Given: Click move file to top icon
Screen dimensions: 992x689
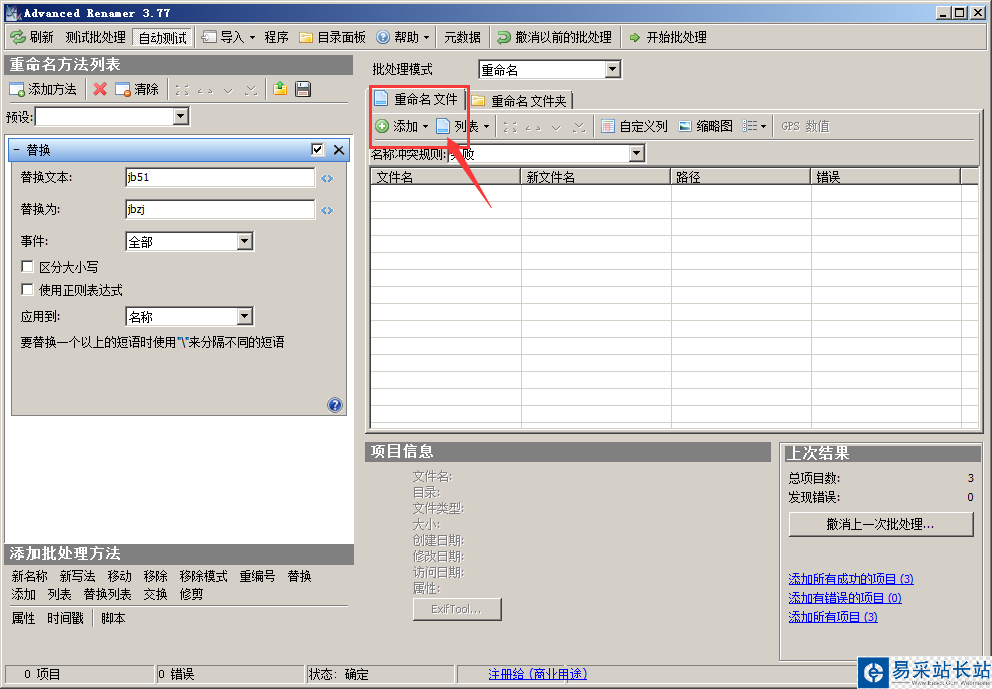Looking at the screenshot, I should coord(510,127).
